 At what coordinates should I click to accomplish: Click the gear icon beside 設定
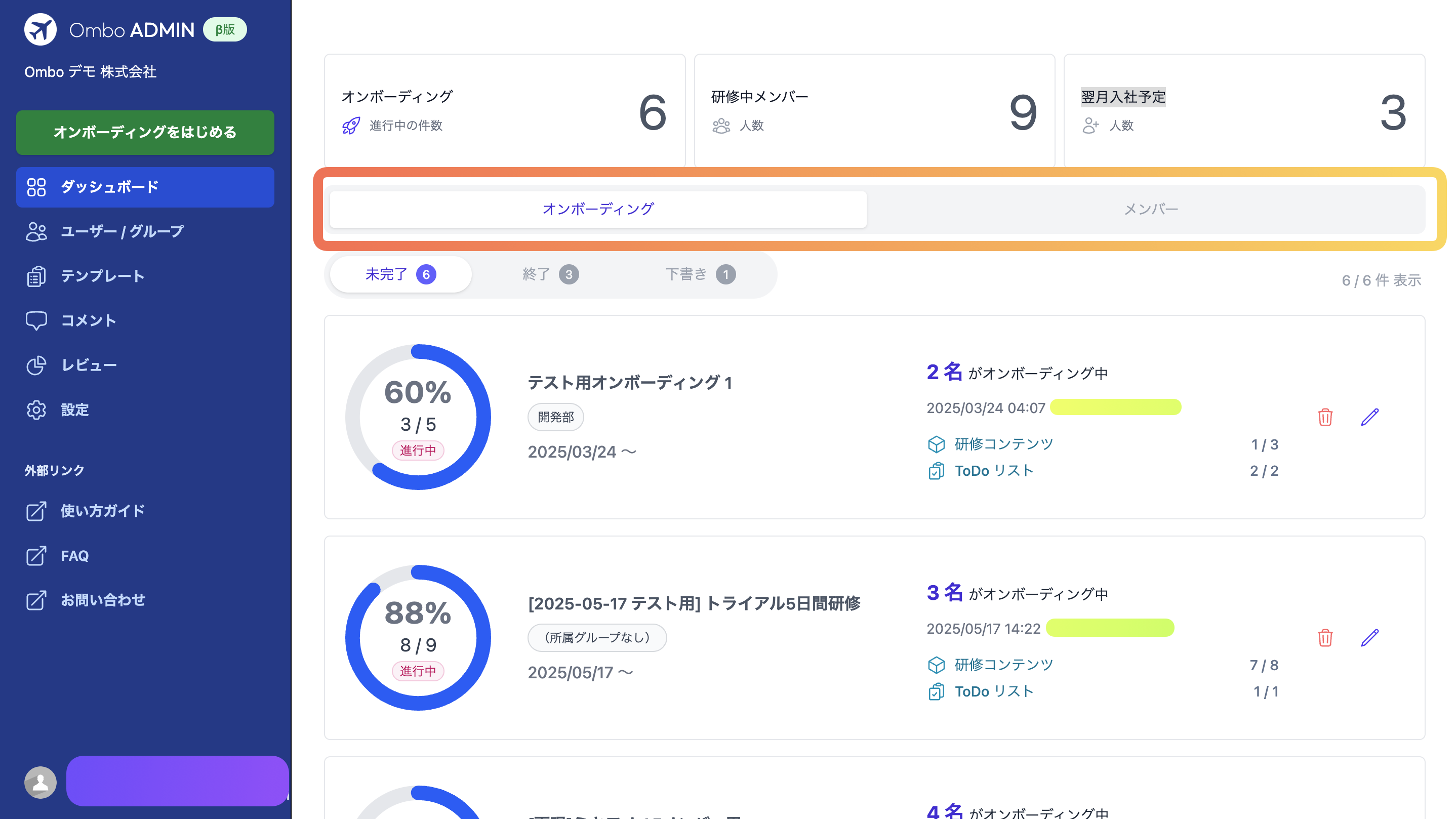pos(36,410)
